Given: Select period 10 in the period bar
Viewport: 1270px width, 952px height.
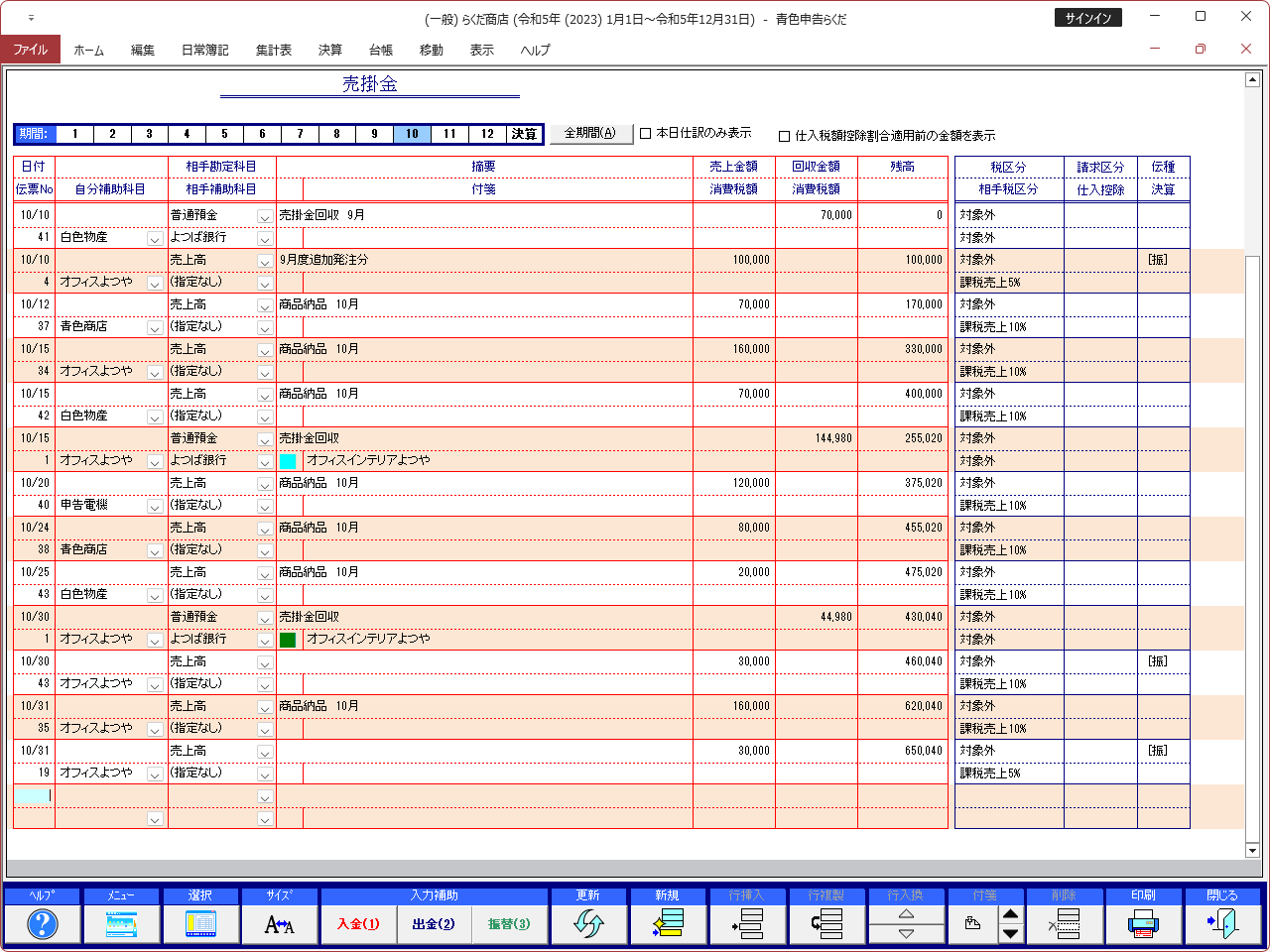Looking at the screenshot, I should point(412,134).
